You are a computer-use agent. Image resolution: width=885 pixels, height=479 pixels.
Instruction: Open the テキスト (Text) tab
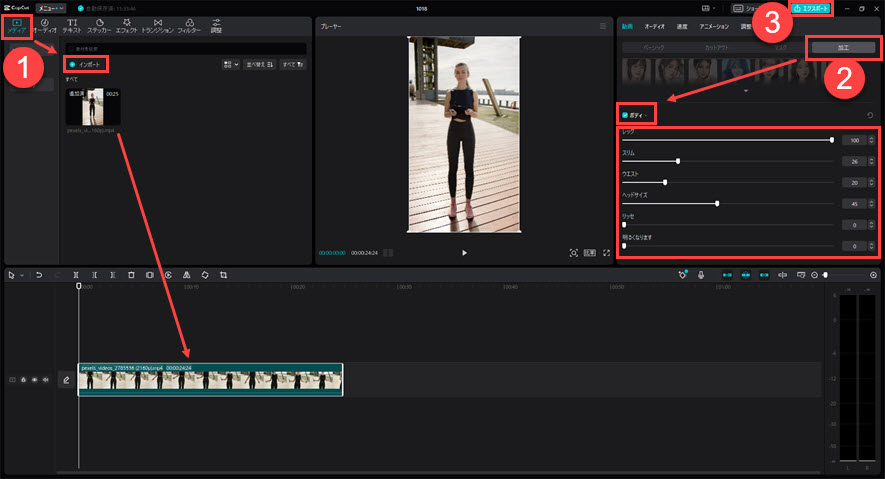coord(72,26)
